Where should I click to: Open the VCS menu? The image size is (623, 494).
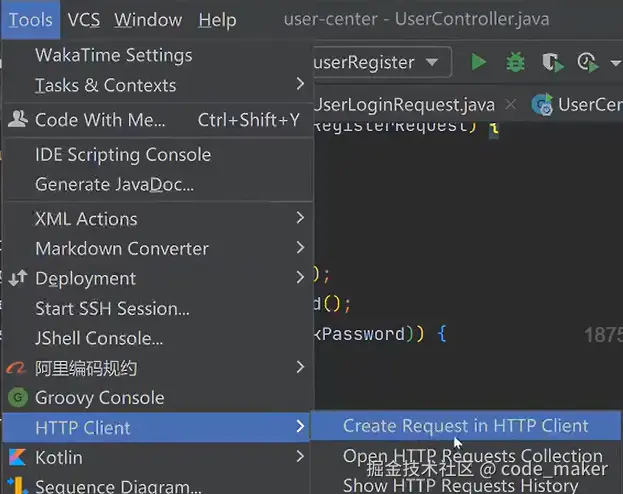coord(84,20)
